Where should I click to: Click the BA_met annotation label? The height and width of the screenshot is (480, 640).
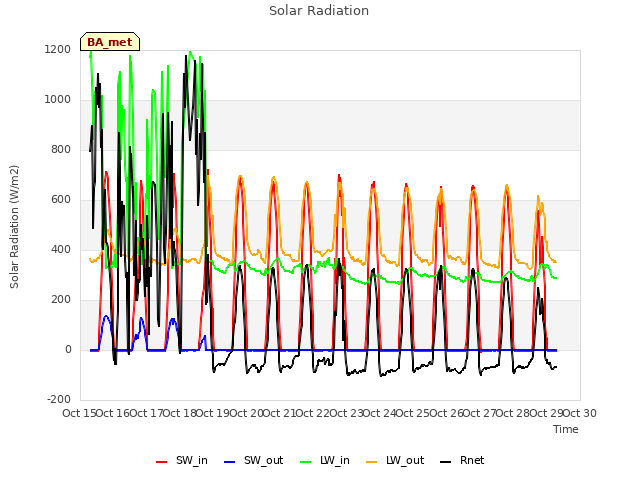pyautogui.click(x=110, y=42)
